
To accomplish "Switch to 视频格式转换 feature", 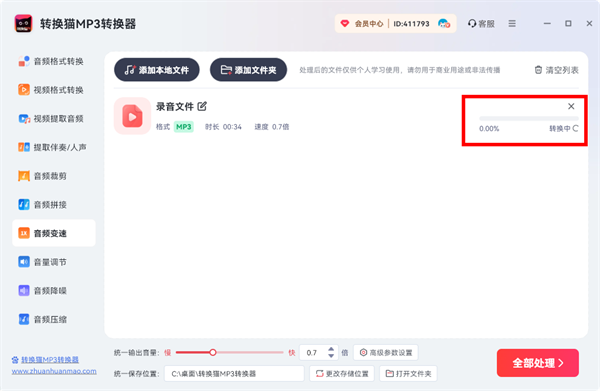I will (54, 90).
